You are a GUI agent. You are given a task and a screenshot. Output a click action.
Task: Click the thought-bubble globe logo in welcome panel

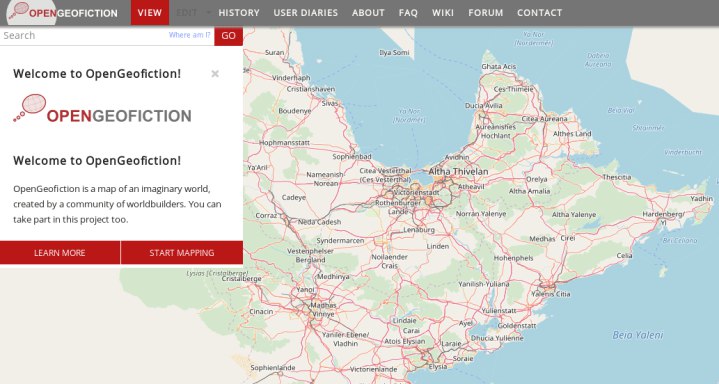click(30, 107)
